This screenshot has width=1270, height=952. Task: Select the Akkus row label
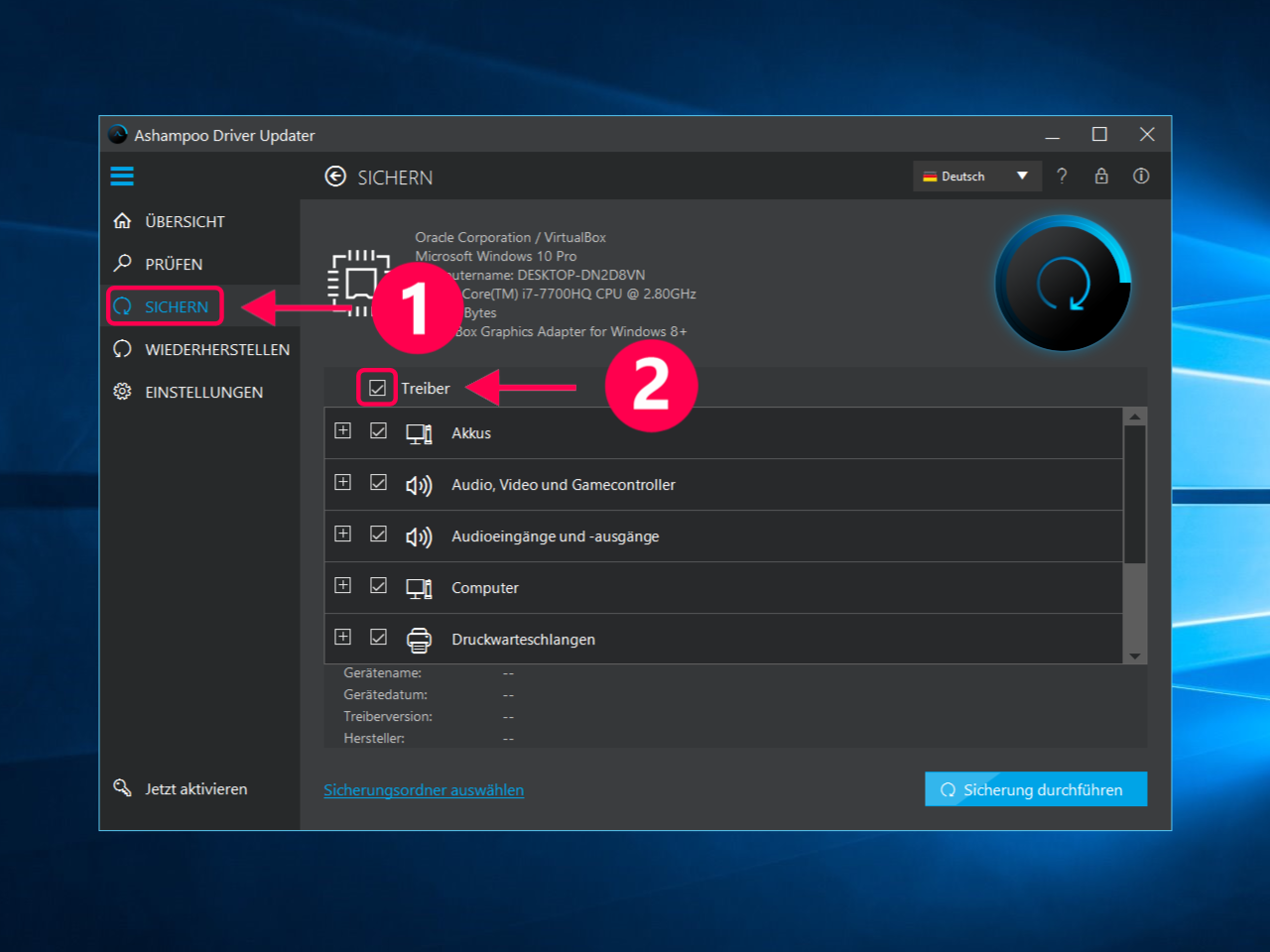471,433
